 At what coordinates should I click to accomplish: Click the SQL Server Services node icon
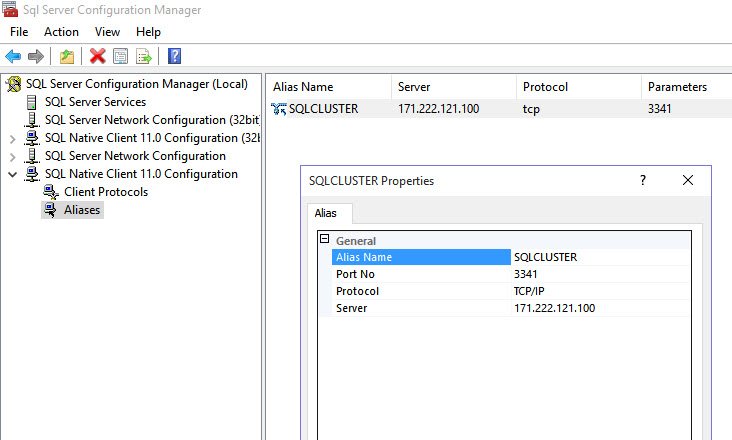coord(31,102)
